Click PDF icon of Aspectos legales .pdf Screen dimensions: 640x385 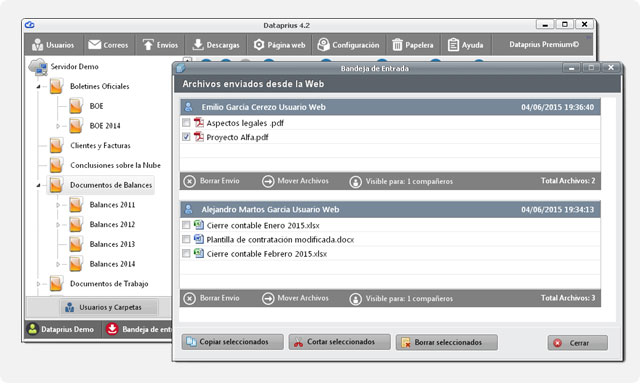pos(199,122)
